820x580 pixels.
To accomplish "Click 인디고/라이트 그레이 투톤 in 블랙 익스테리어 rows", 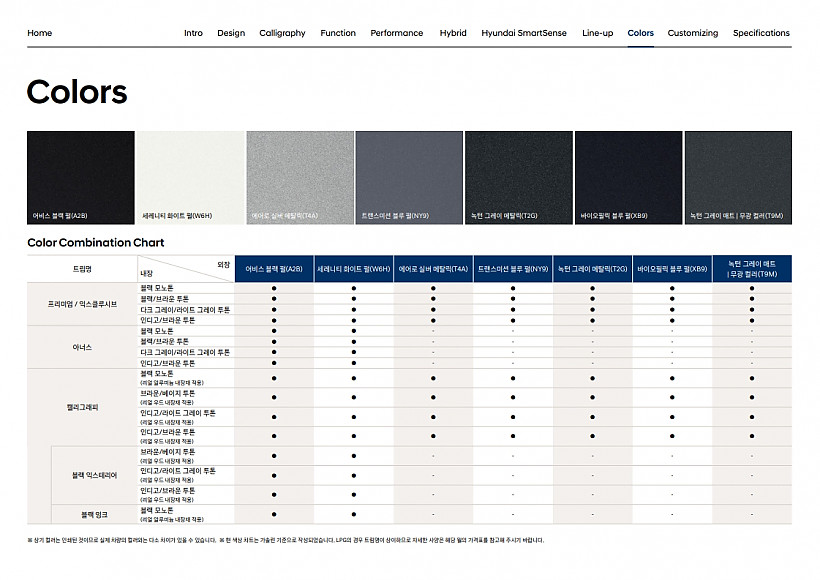I will pyautogui.click(x=178, y=471).
